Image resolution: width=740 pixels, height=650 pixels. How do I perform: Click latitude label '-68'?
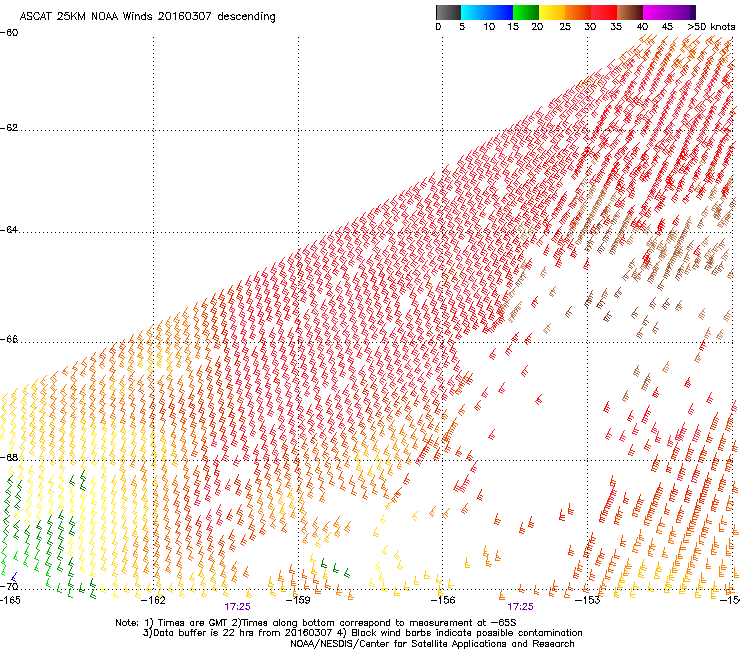(9, 457)
